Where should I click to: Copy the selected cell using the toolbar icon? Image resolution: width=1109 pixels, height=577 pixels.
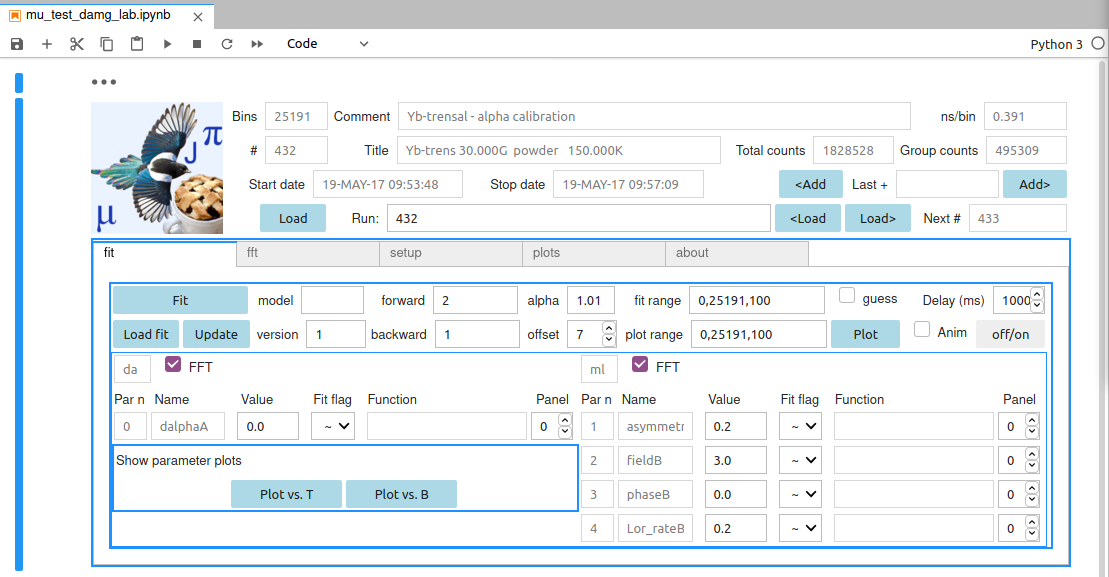(106, 44)
